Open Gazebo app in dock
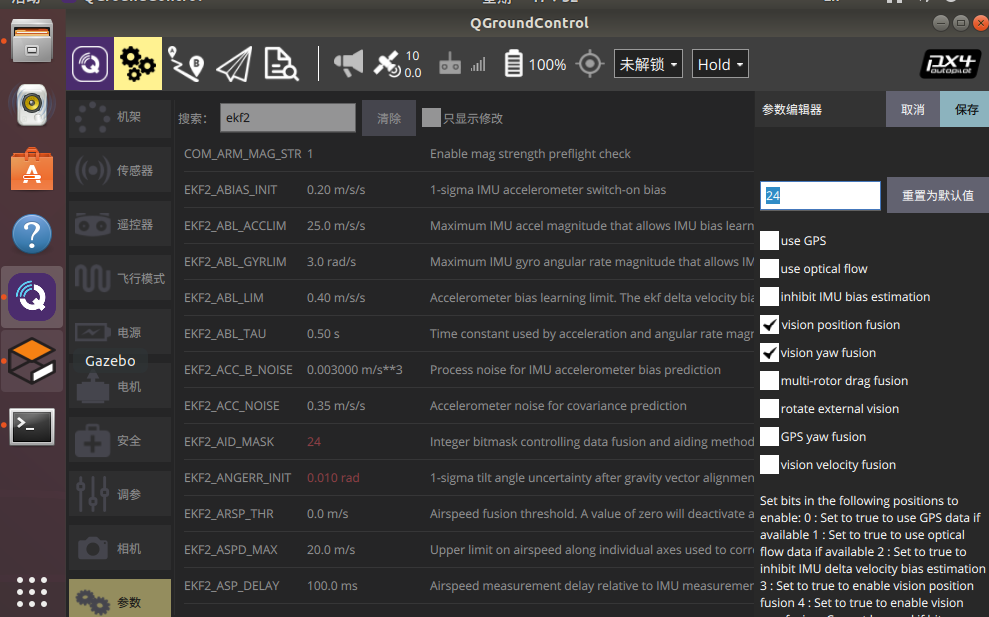The width and height of the screenshot is (989, 617). 32,361
